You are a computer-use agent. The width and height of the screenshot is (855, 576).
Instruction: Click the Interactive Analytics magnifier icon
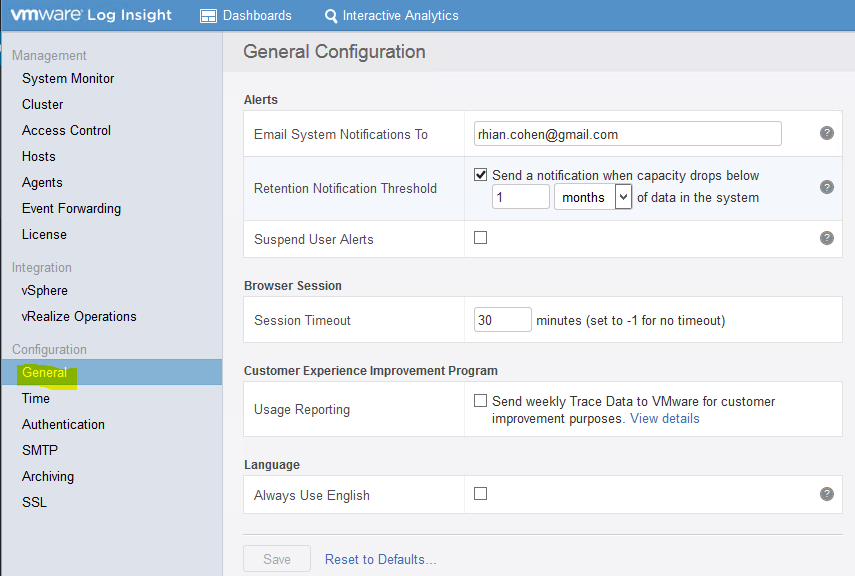(x=330, y=16)
